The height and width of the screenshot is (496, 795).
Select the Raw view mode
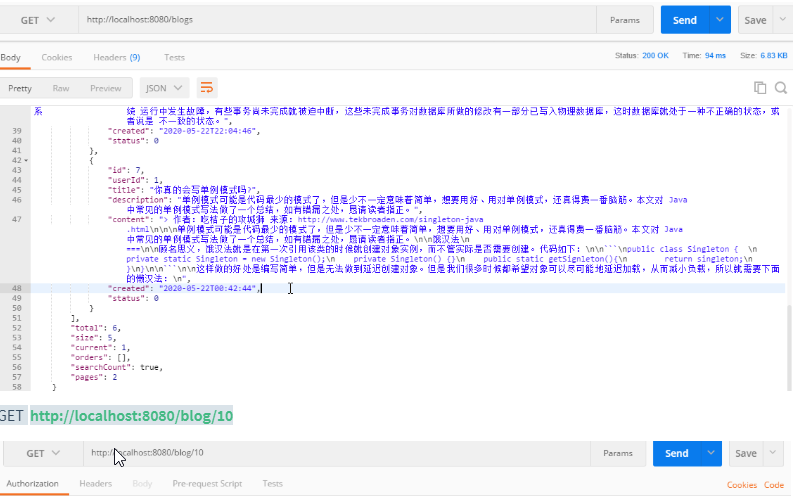tap(61, 88)
